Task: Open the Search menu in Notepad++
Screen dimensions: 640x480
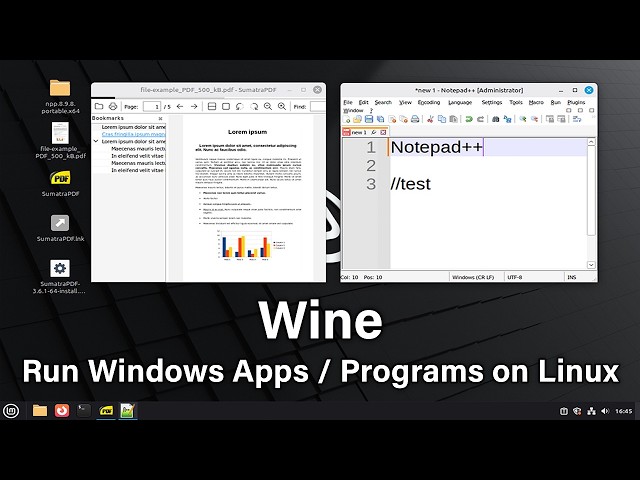Action: point(383,102)
